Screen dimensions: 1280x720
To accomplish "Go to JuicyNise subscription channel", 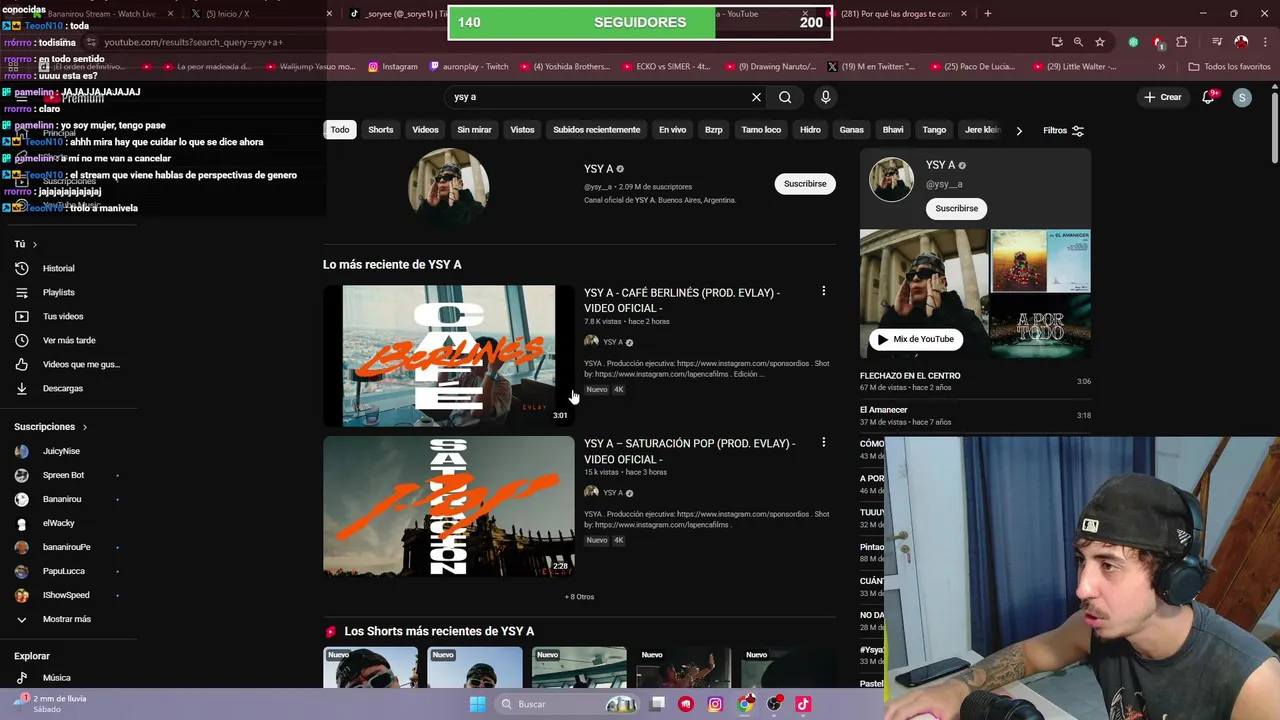I will (x=61, y=451).
